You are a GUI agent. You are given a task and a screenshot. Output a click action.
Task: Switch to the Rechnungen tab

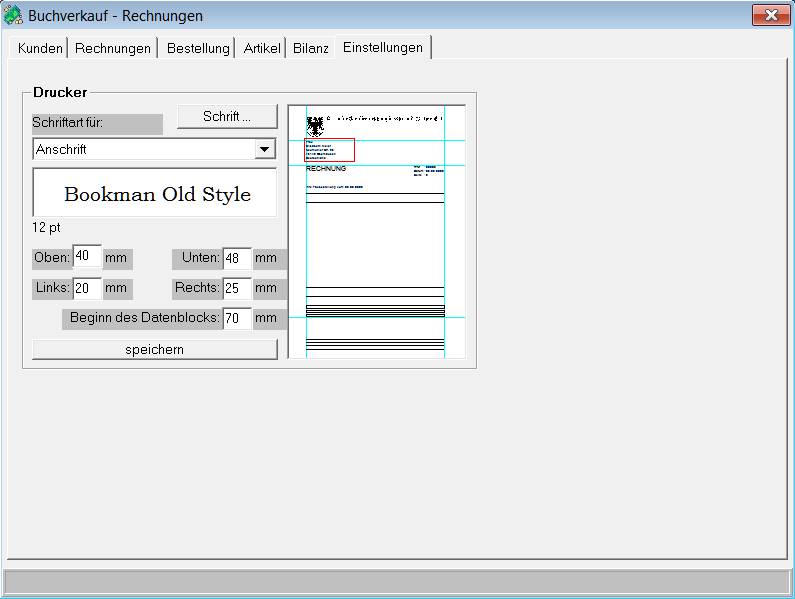point(113,48)
